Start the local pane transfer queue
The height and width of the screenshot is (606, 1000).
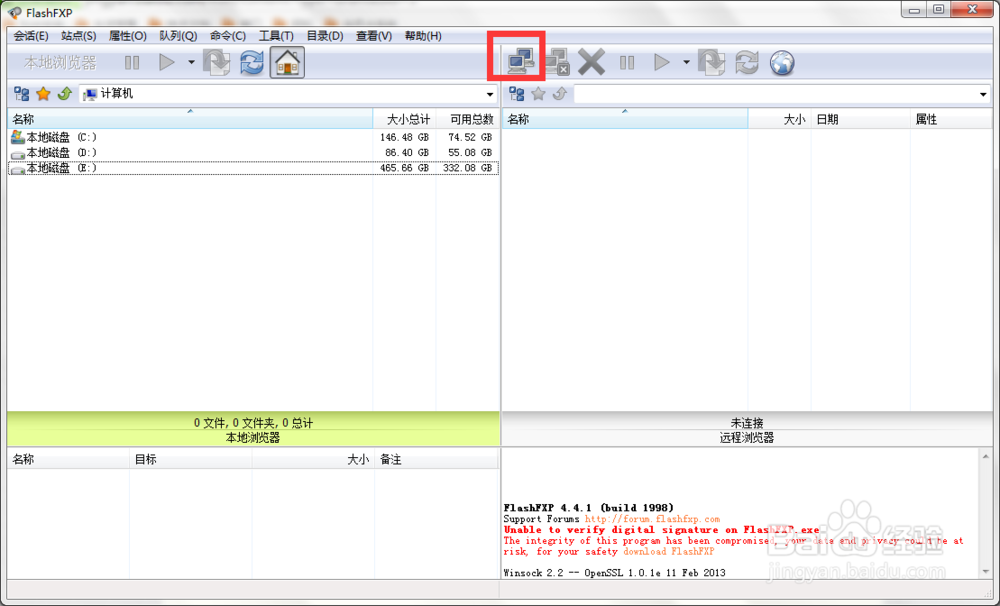166,63
